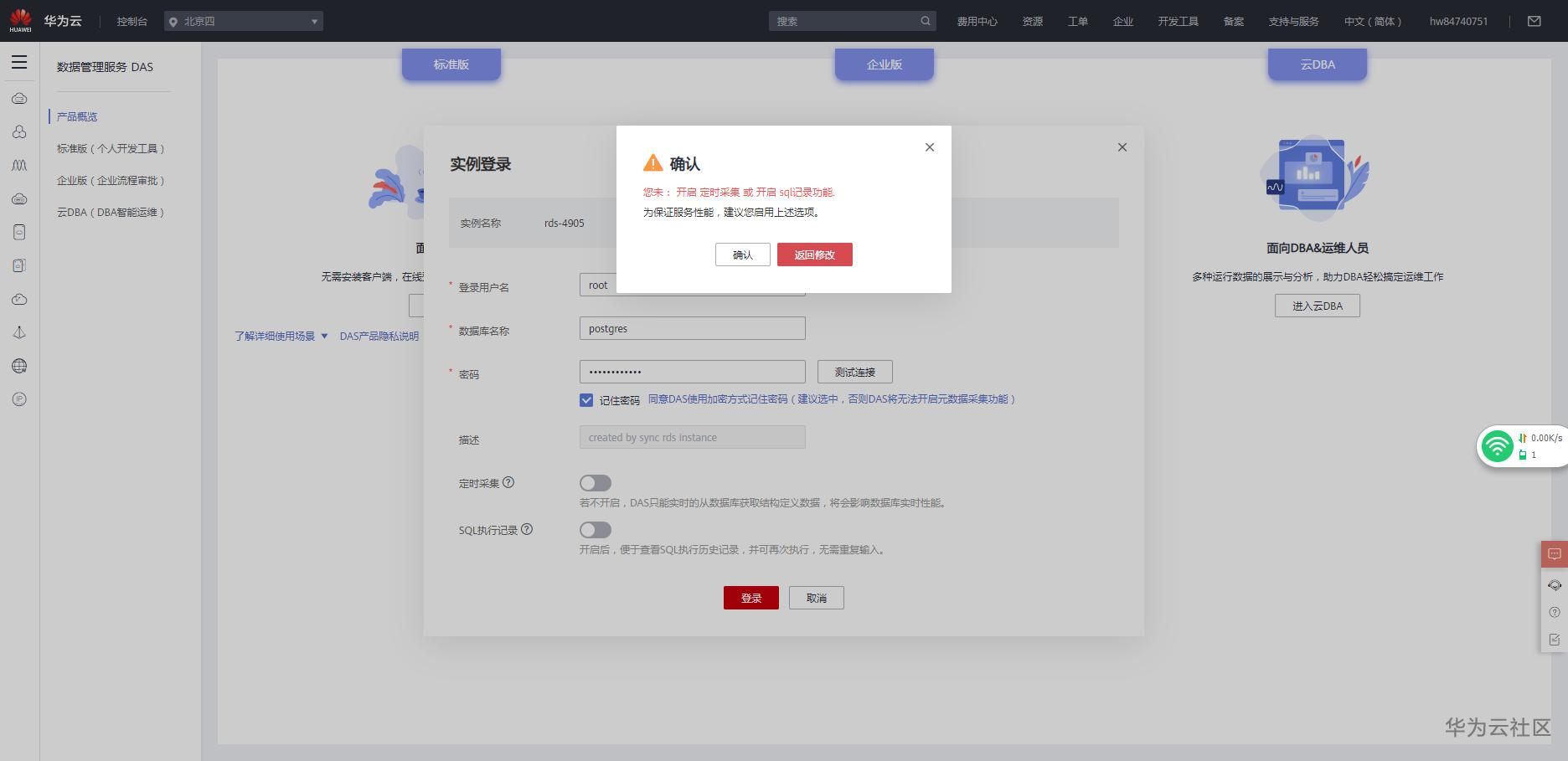Open 费用中心 in the top navigation
This screenshot has width=1568, height=761.
(977, 21)
